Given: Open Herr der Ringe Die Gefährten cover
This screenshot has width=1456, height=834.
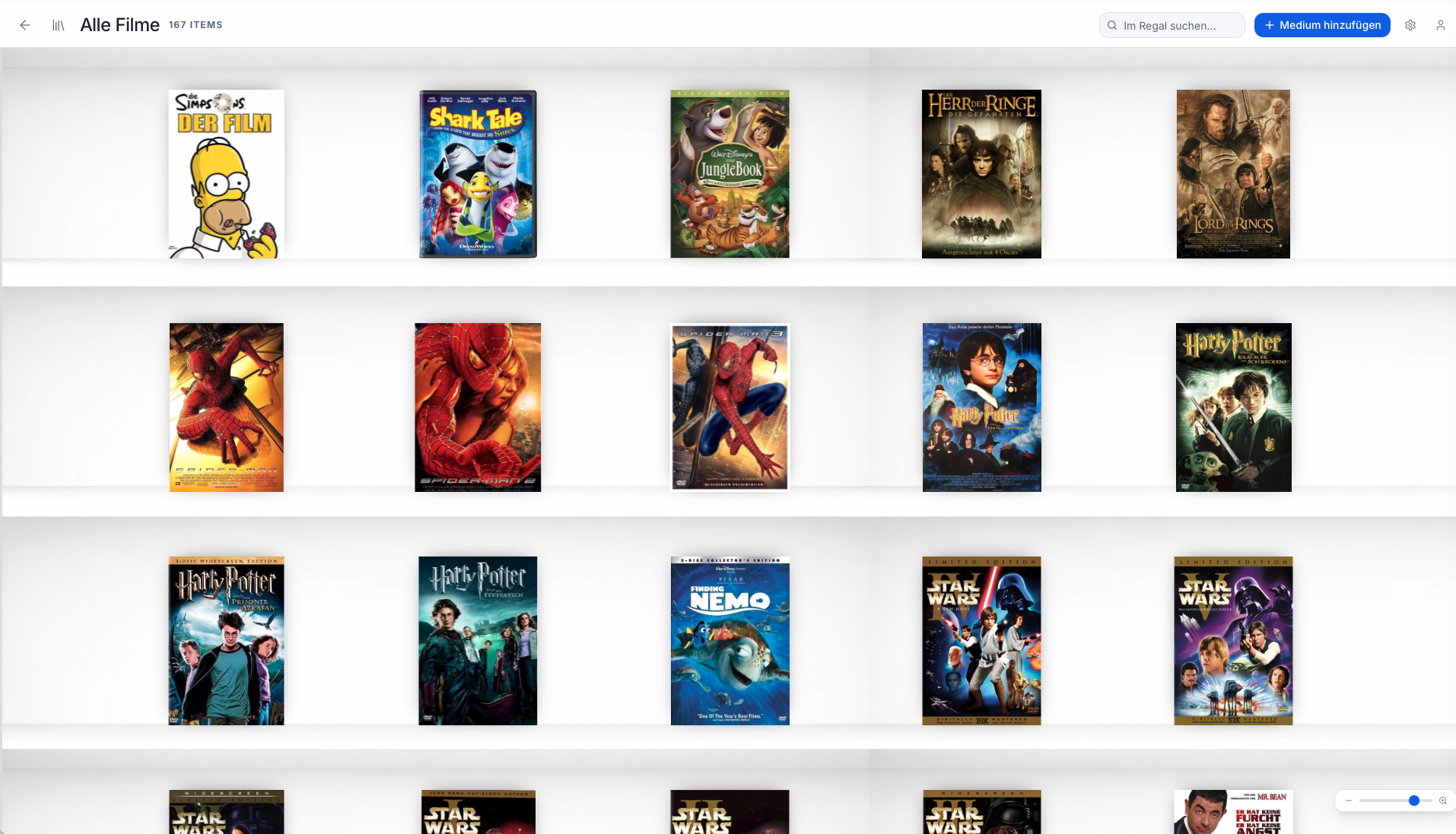Looking at the screenshot, I should 981,174.
